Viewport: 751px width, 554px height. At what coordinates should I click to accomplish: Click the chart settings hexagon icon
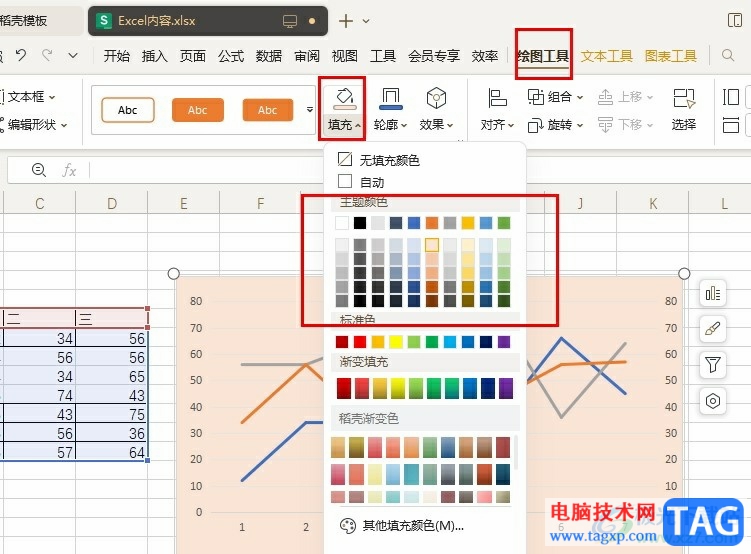(x=713, y=401)
